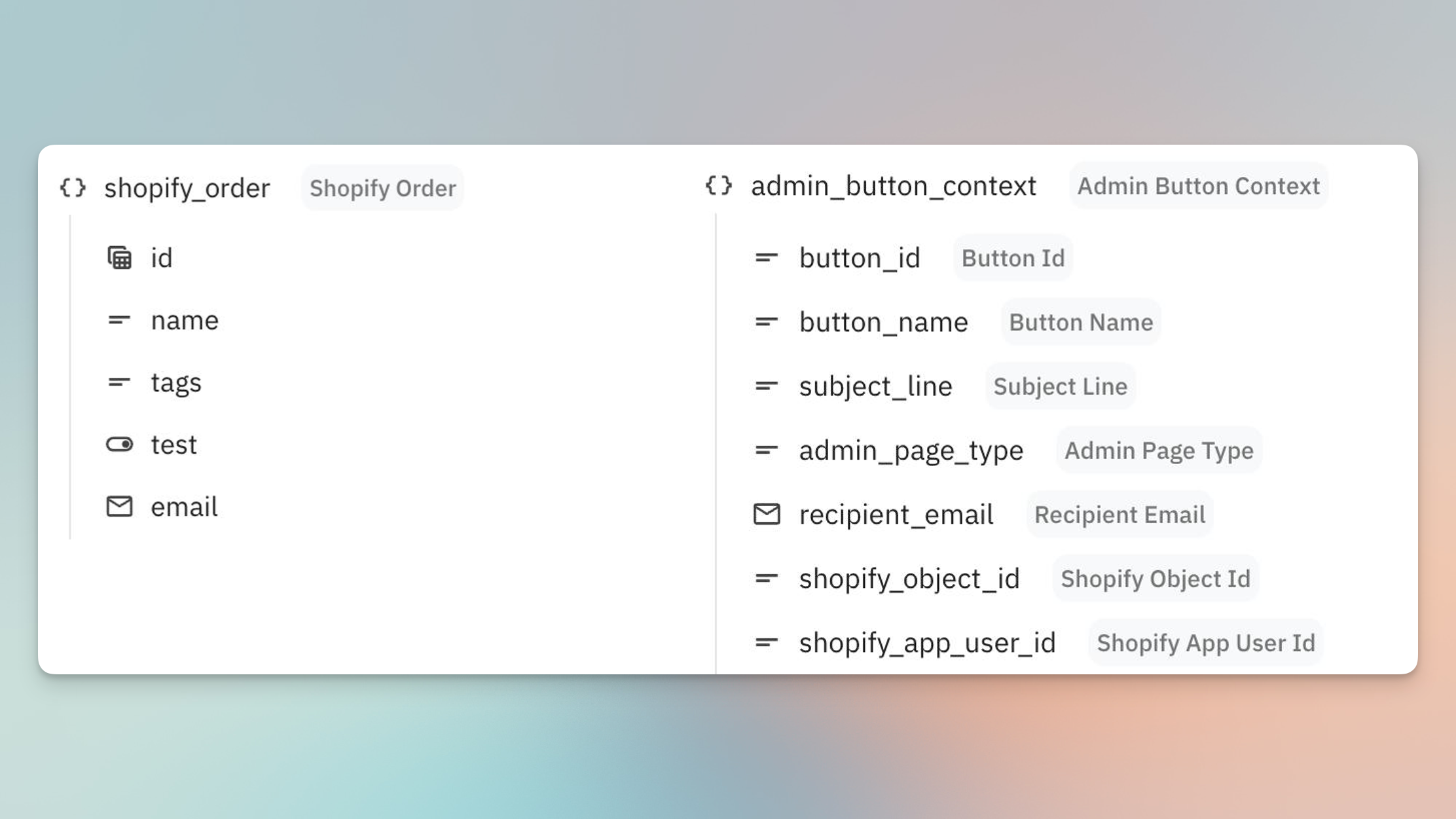Select the button_id field
Viewport: 1456px width, 819px height.
click(860, 258)
